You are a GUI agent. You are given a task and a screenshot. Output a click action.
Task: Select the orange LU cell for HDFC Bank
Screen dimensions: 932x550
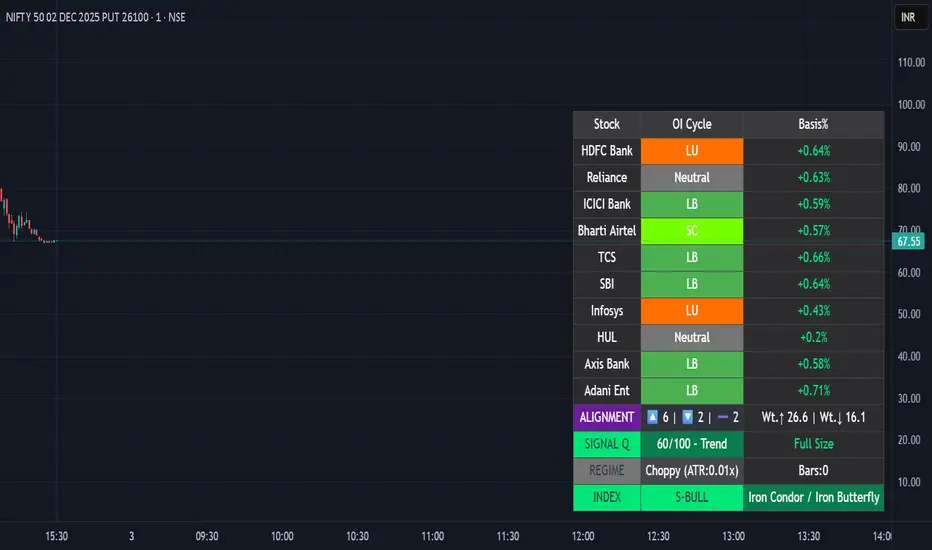(x=692, y=151)
